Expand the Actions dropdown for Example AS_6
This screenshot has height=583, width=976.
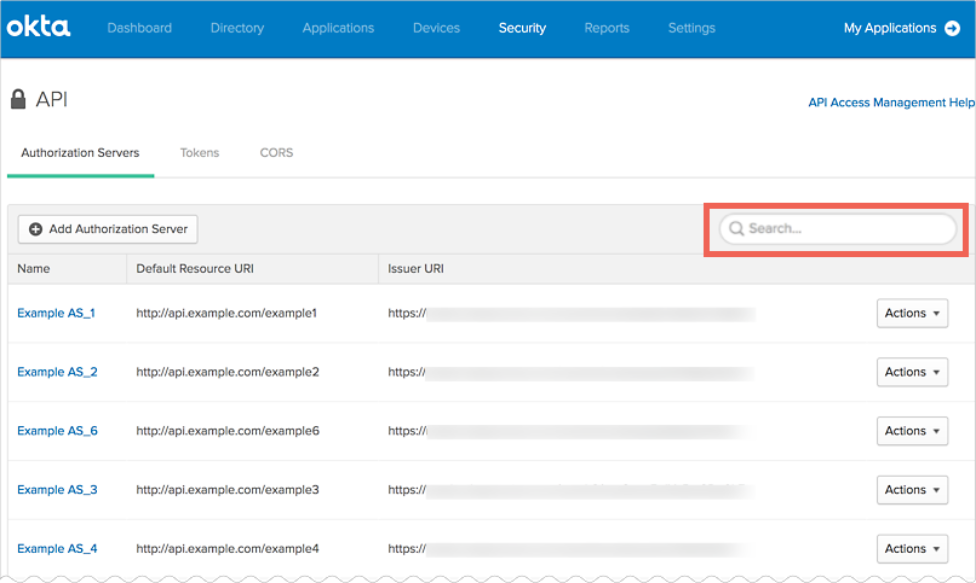pyautogui.click(x=913, y=431)
